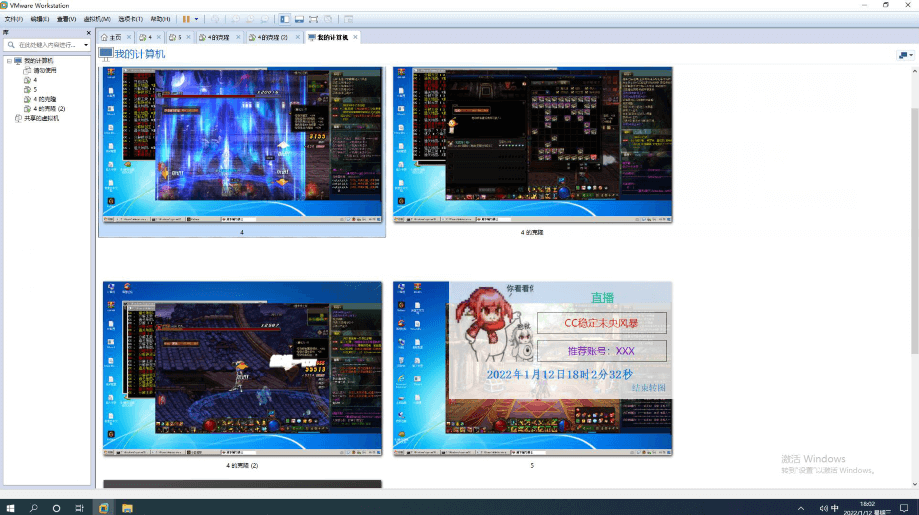919x515 pixels.
Task: Toggle the 中 input method indicator
Action: 835,509
